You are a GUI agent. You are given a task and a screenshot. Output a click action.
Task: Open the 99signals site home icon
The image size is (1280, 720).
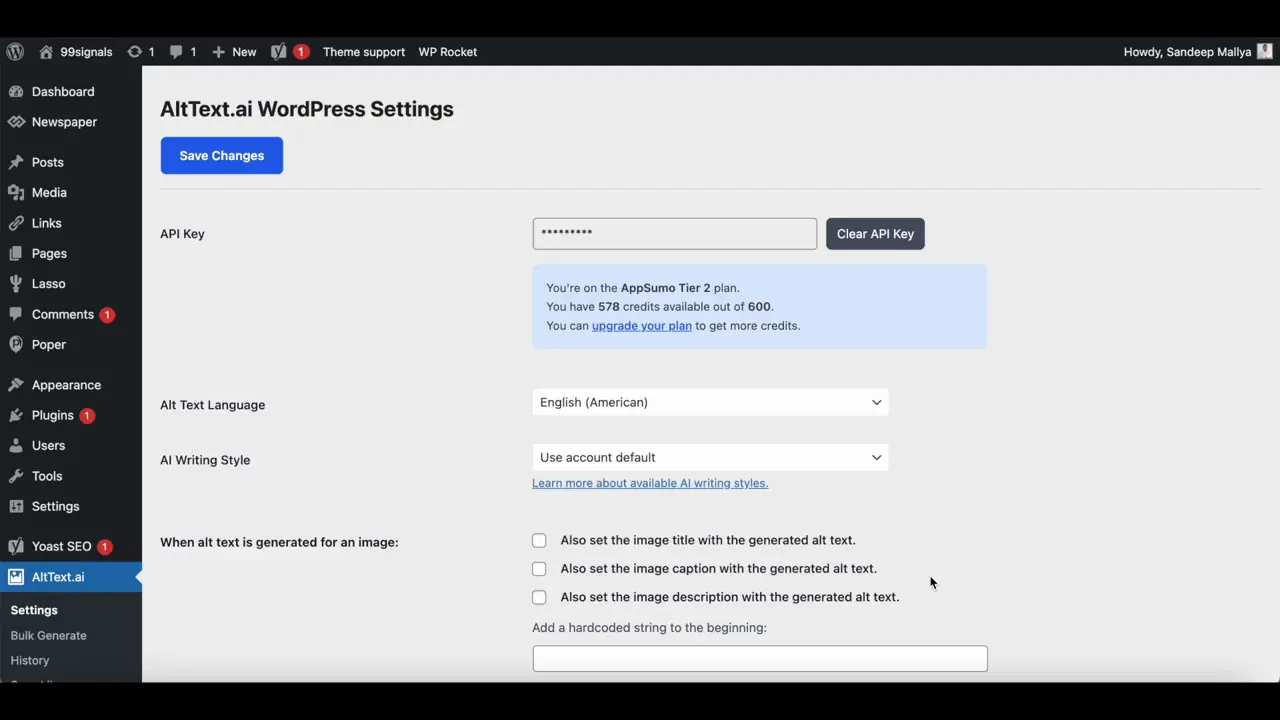click(x=46, y=51)
